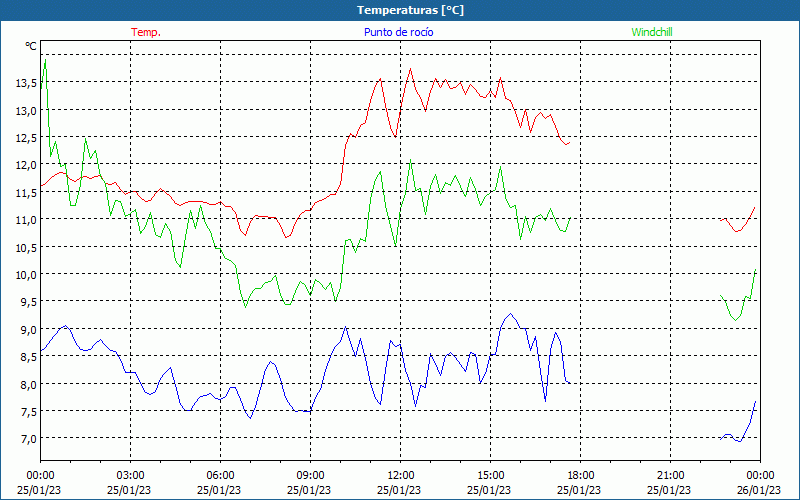Click the 10,5 y-axis value

click(26, 247)
